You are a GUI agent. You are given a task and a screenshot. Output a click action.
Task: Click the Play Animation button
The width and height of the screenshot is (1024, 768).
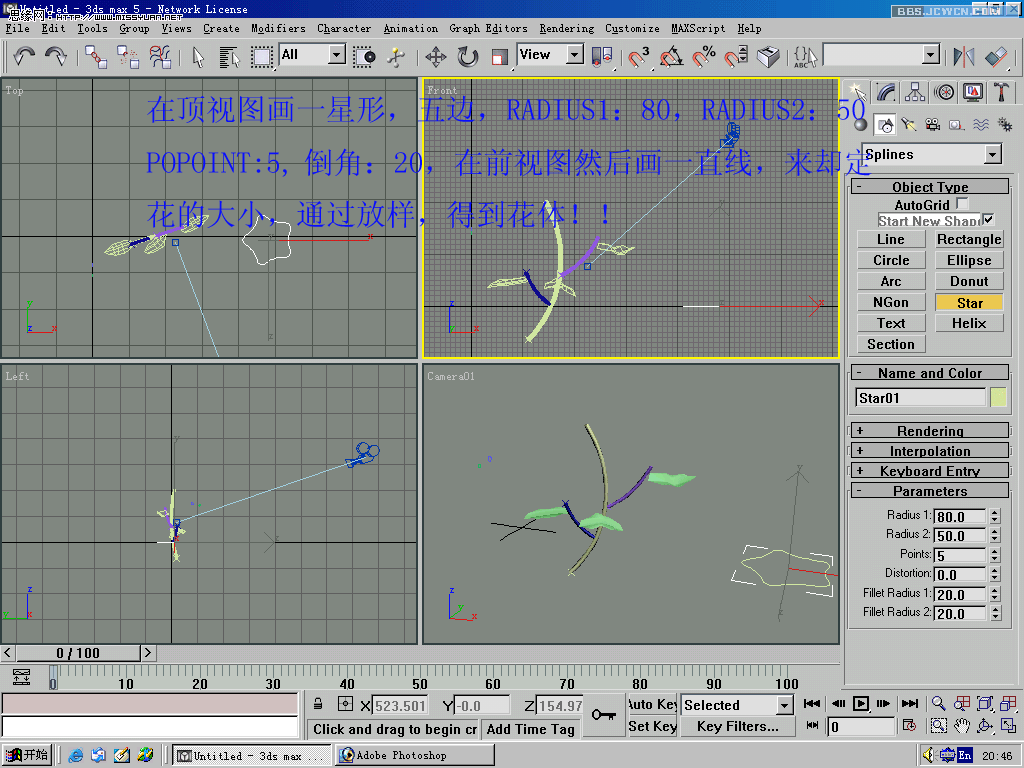(x=861, y=703)
